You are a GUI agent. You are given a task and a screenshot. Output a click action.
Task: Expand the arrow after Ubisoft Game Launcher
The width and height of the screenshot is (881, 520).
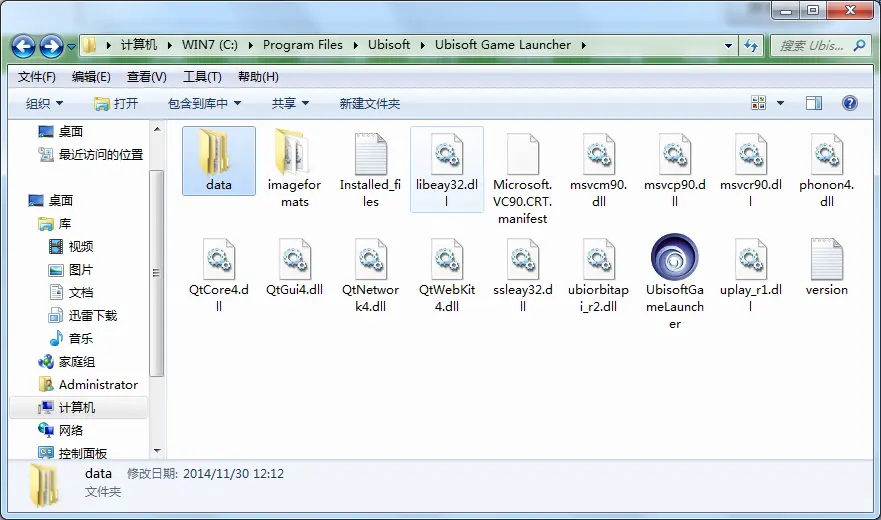pyautogui.click(x=583, y=45)
